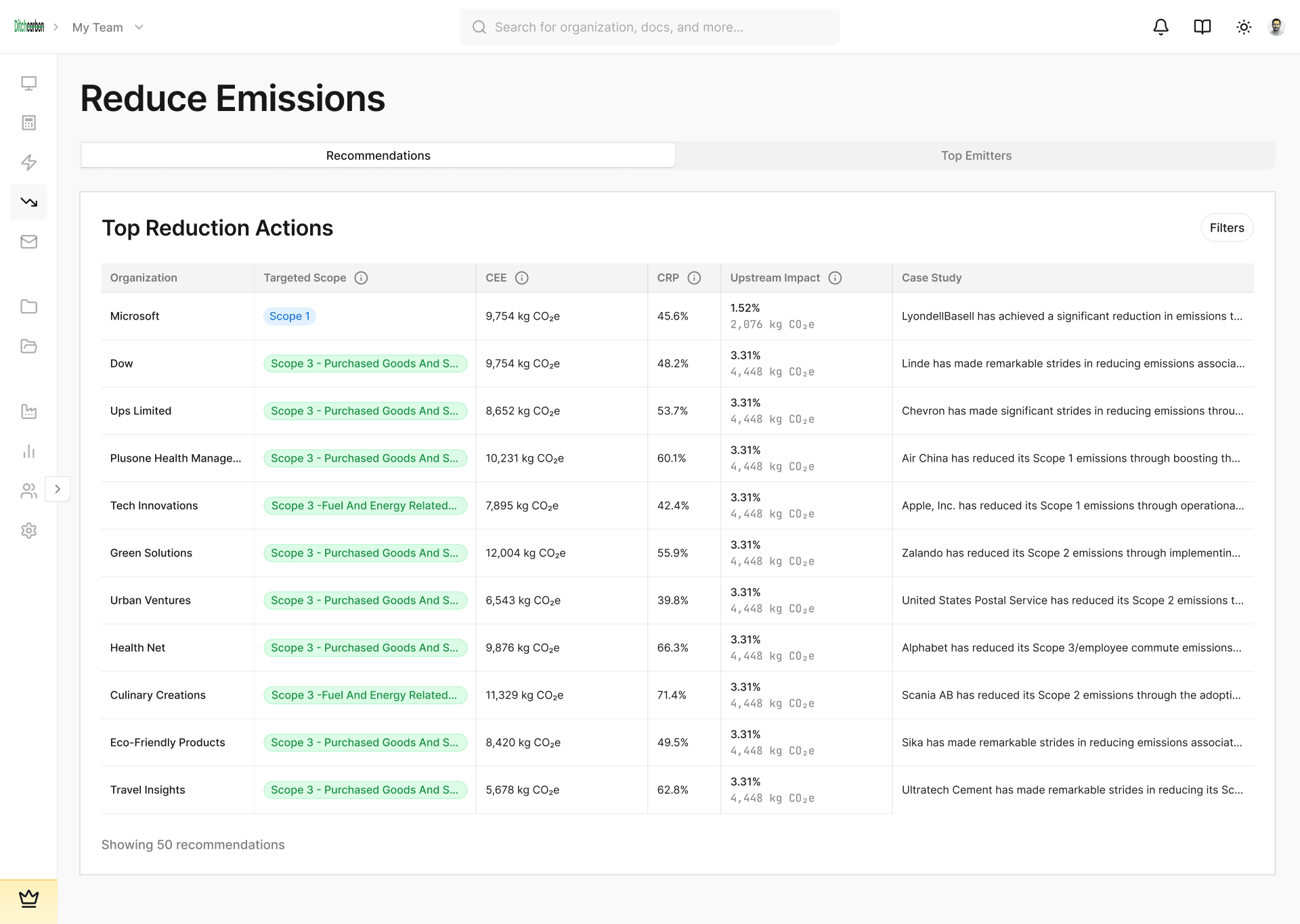The height and width of the screenshot is (924, 1300).
Task: Click the info icon beside CRP
Action: coord(694,278)
